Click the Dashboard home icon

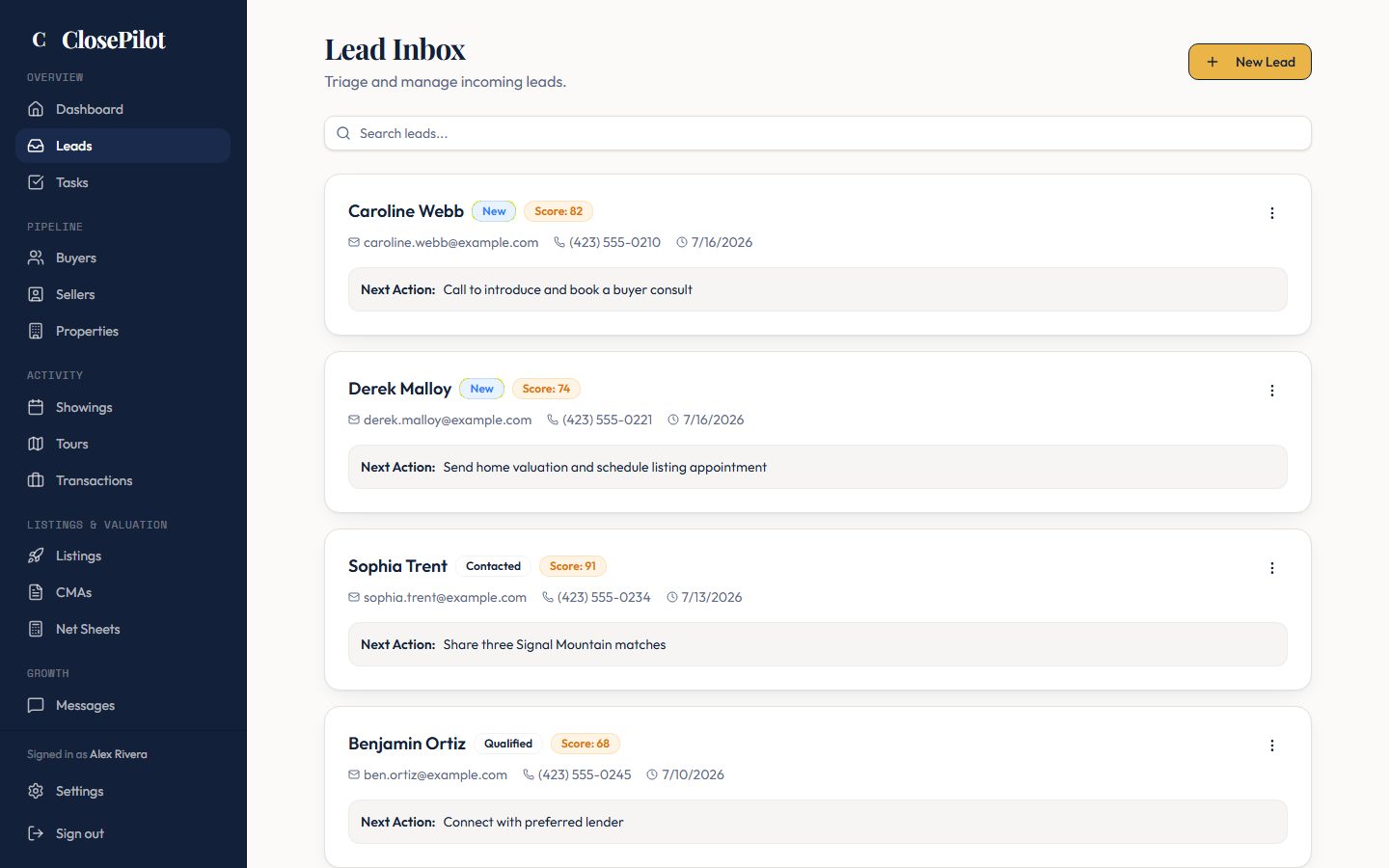point(36,109)
